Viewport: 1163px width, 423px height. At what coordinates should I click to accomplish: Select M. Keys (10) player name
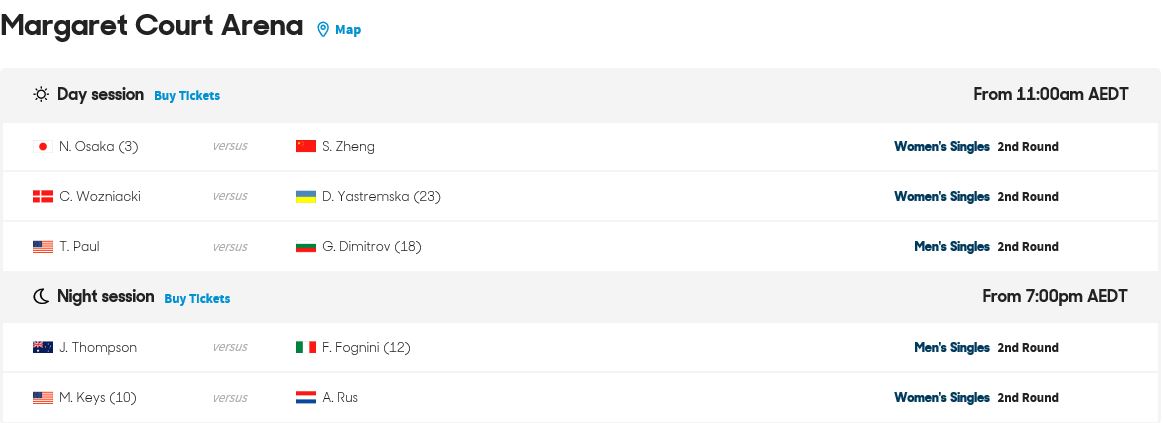98,397
